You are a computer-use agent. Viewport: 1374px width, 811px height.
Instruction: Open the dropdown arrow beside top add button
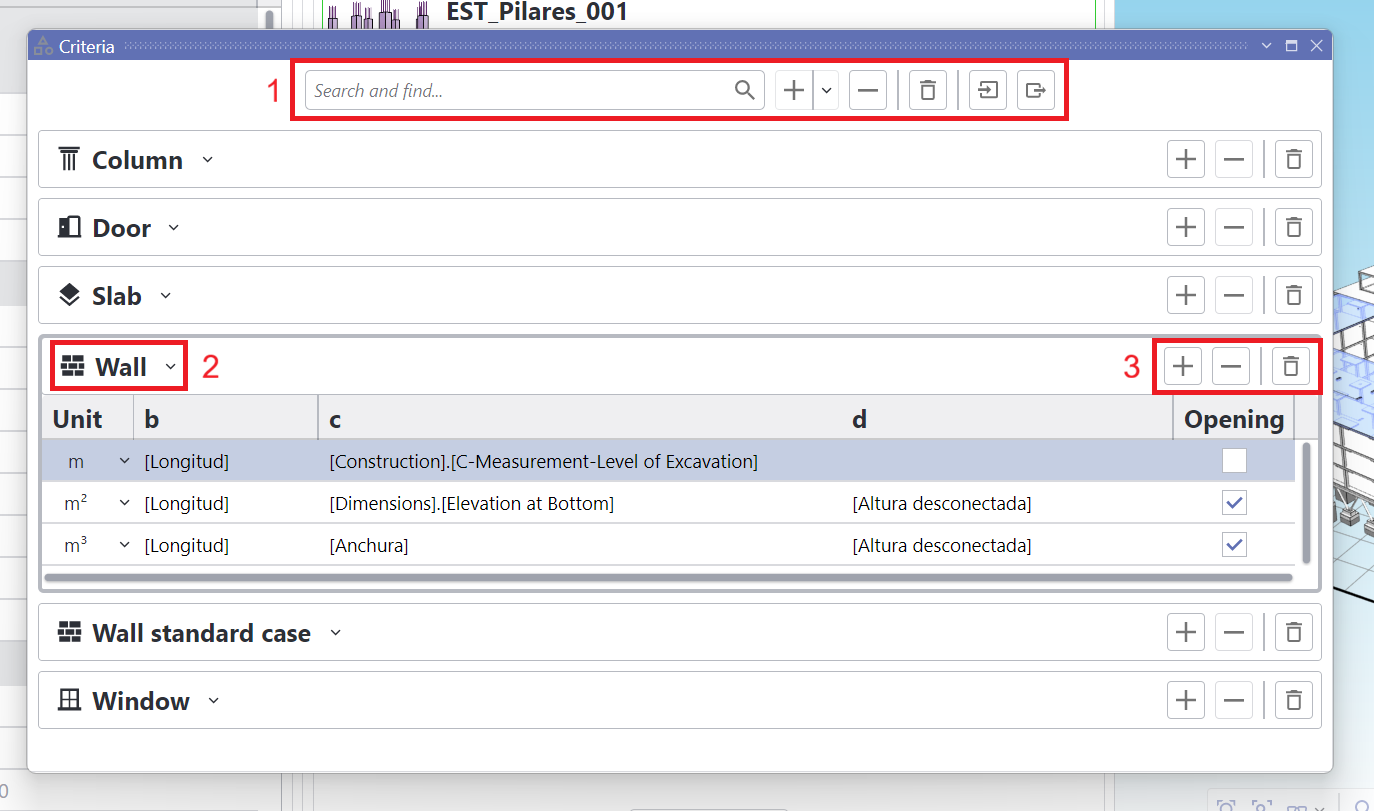[x=826, y=90]
